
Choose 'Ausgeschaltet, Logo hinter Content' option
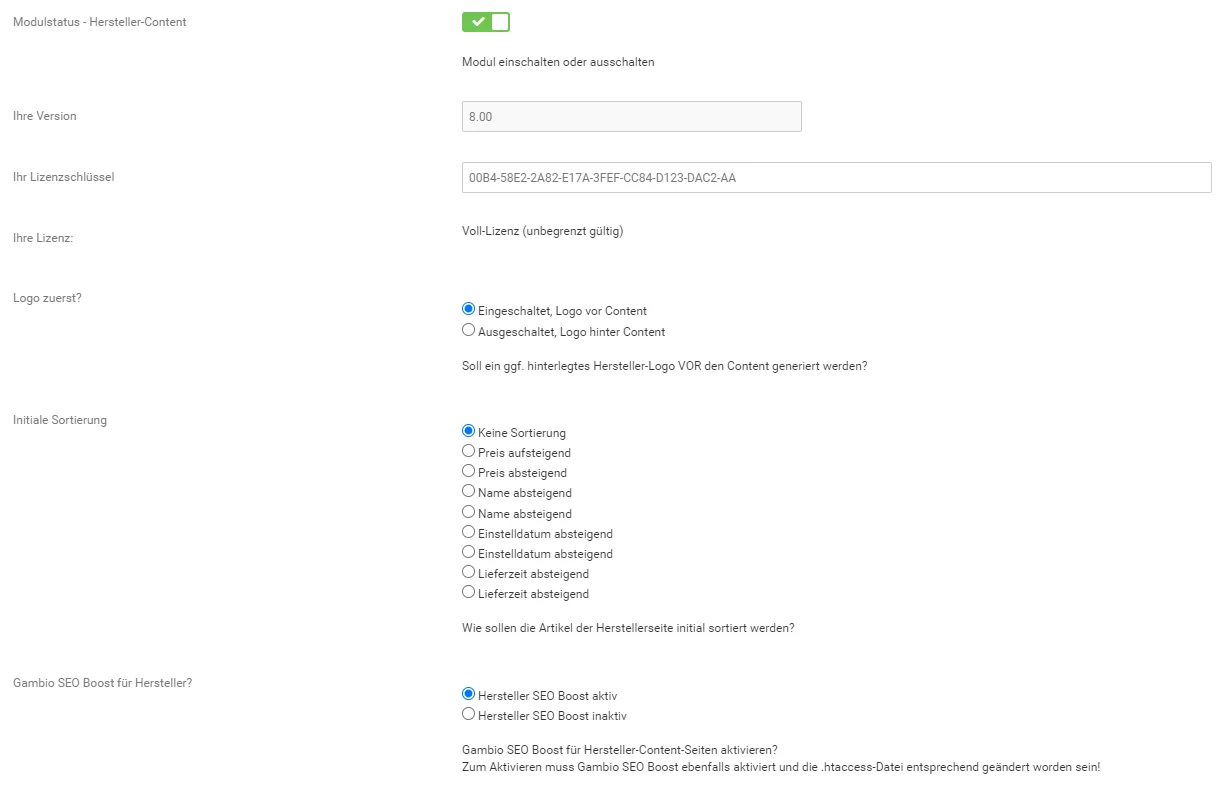click(468, 330)
